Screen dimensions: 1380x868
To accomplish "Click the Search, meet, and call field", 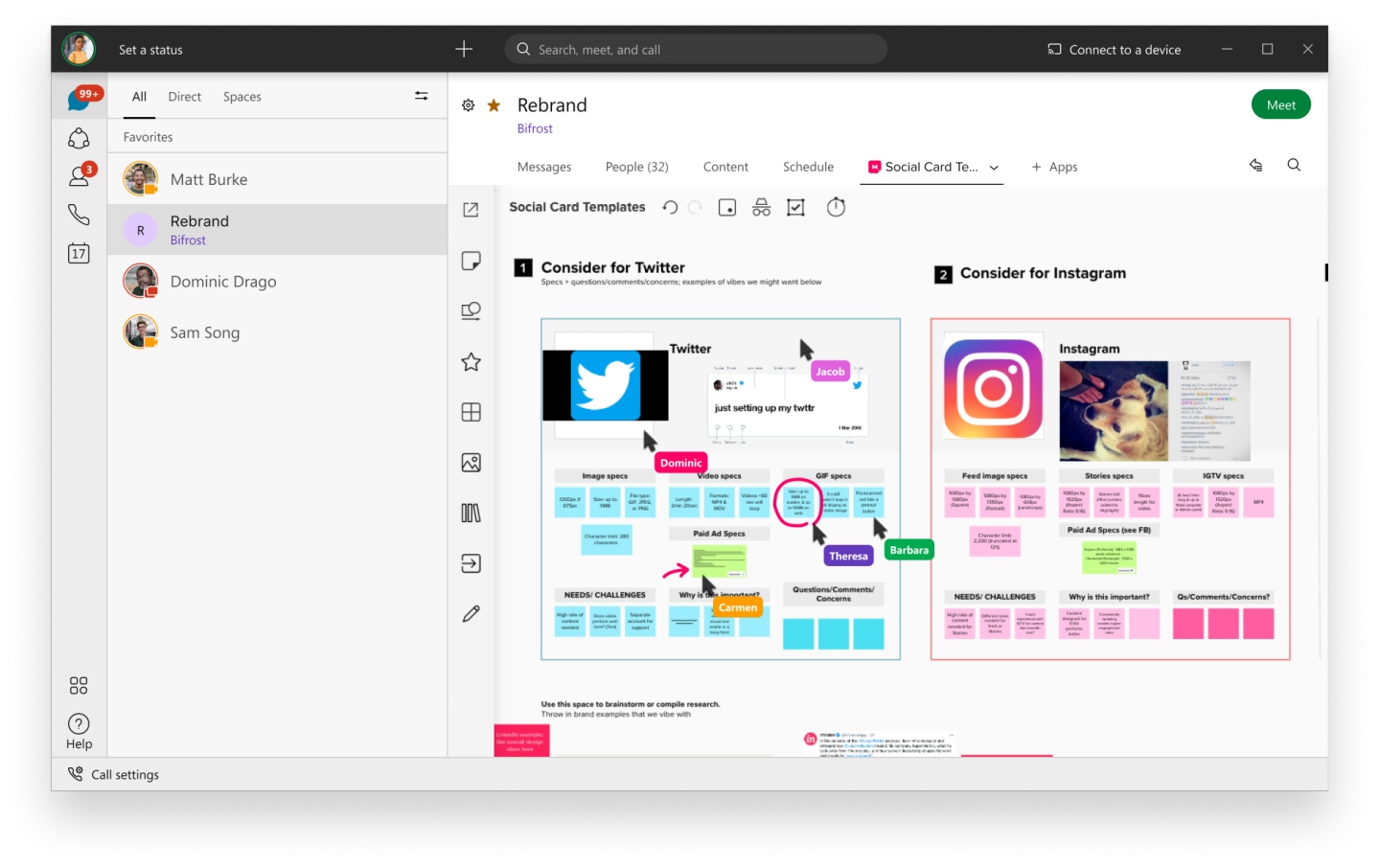I will click(696, 49).
